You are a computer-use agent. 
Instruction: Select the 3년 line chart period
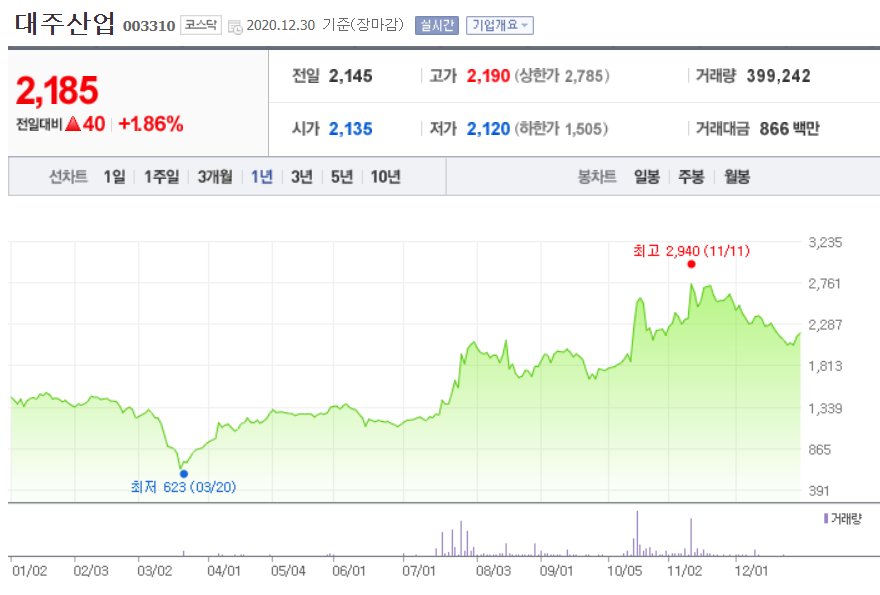pyautogui.click(x=301, y=177)
